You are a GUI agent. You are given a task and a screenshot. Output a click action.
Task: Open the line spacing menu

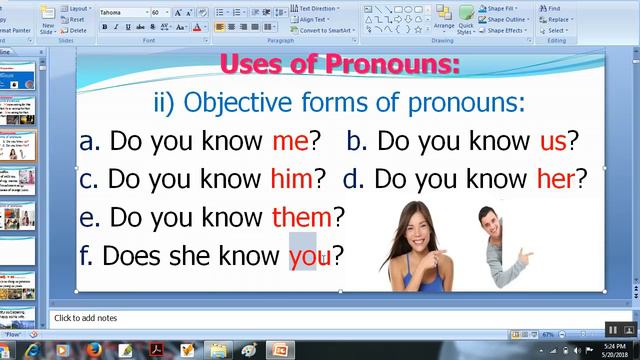pyautogui.click(x=280, y=13)
